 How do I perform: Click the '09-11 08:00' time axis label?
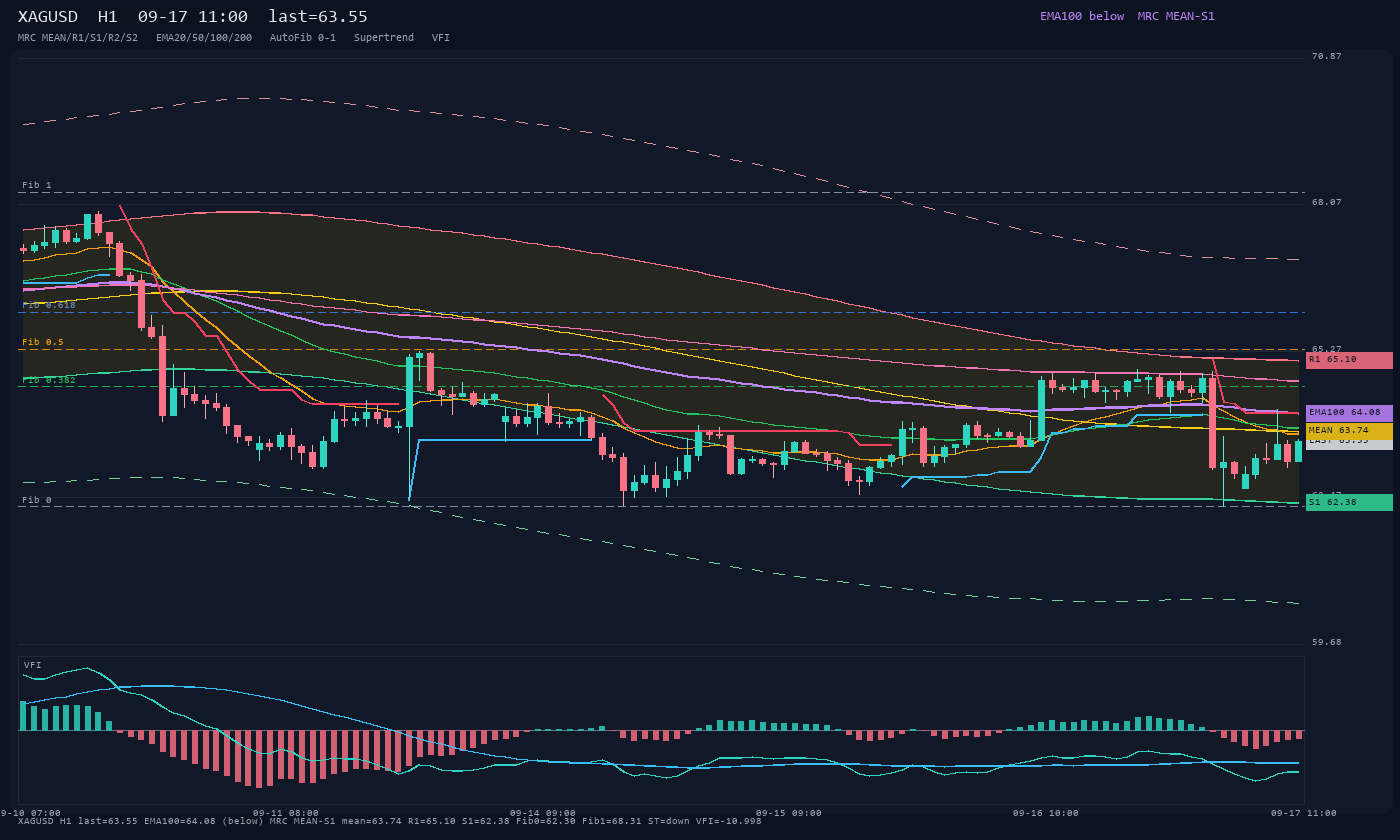286,813
